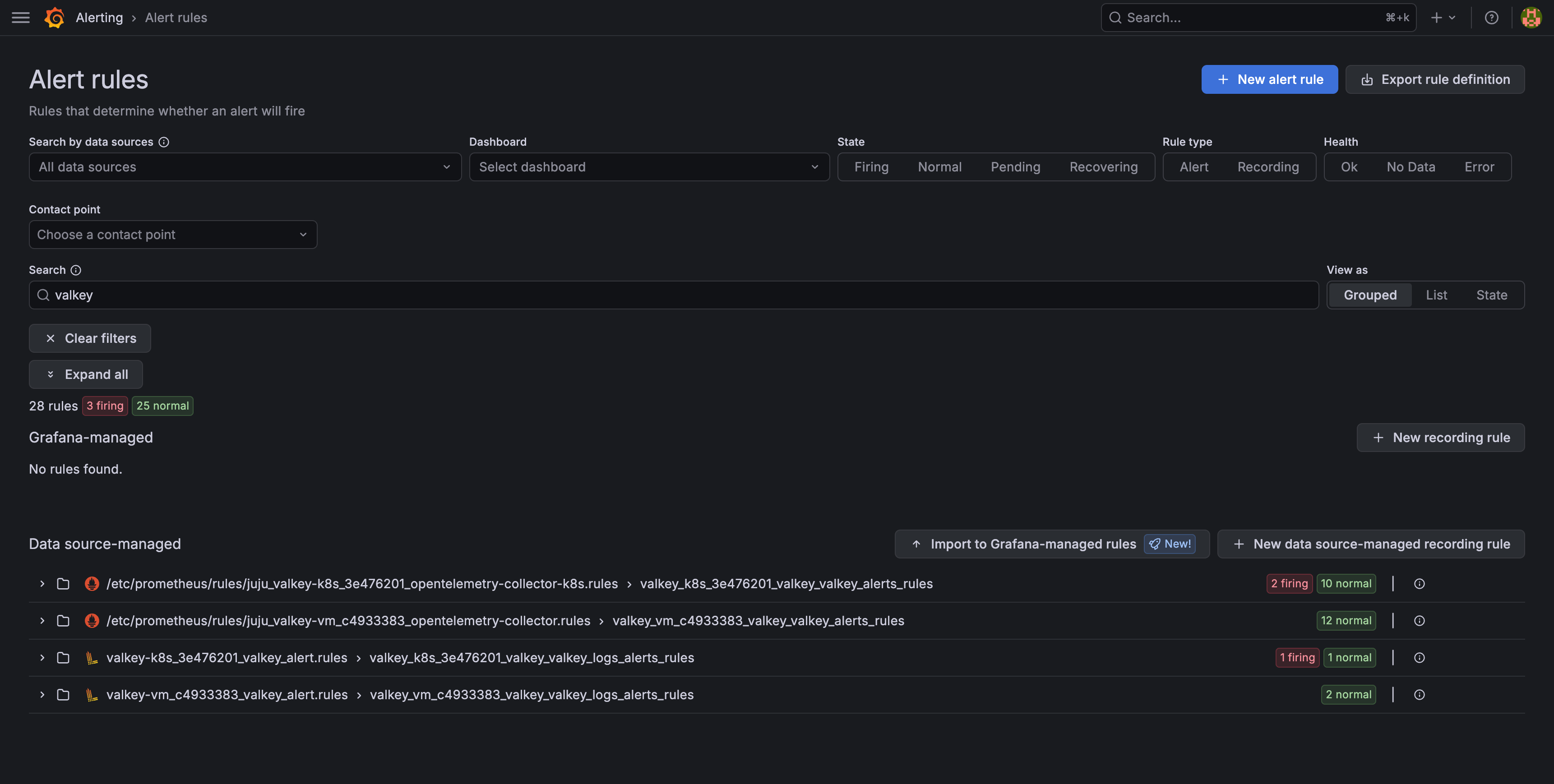Switch view to State
The height and width of the screenshot is (784, 1554).
tap(1491, 295)
